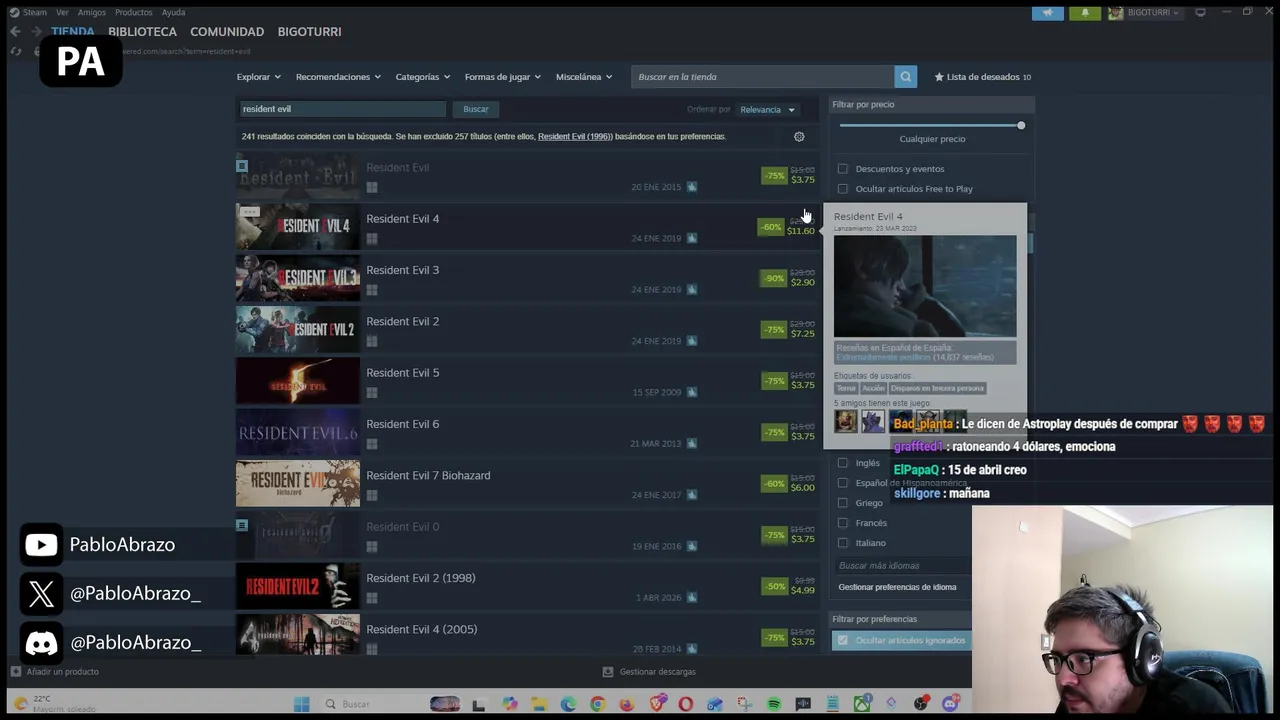Click Añadir un producto
Screen dimensions: 1280x720
[x=62, y=672]
